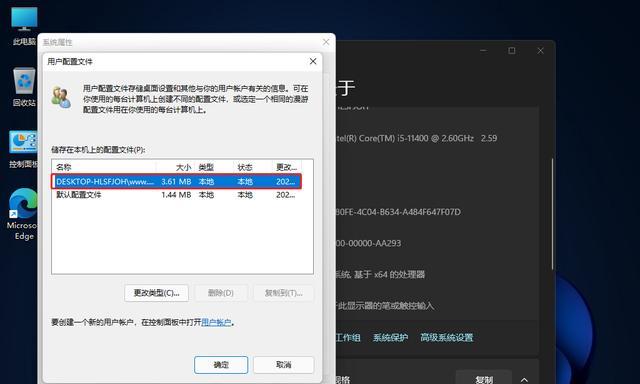Select the DESKTOP-HLSFJOH profile row
640x384 pixels.
pos(176,181)
